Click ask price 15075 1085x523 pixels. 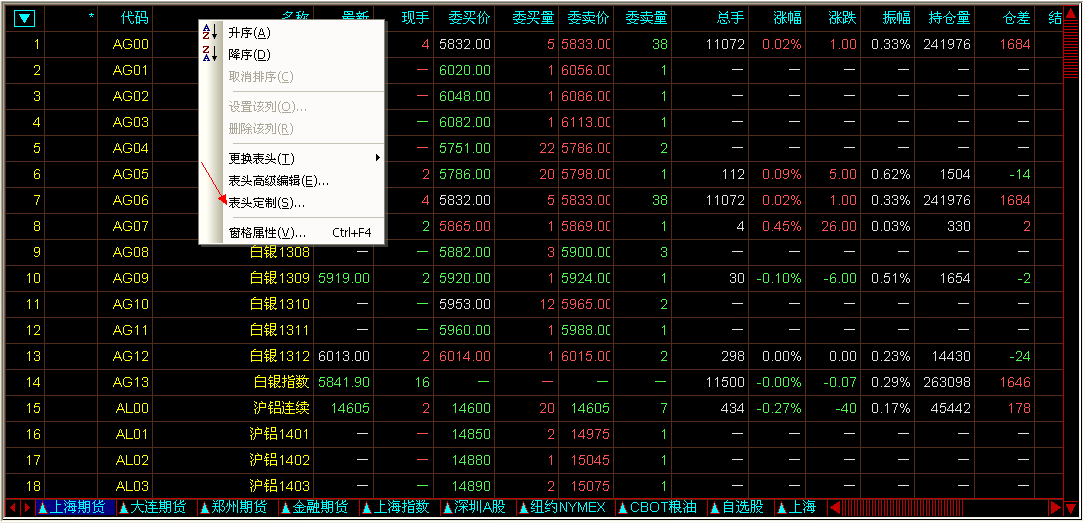(x=590, y=486)
